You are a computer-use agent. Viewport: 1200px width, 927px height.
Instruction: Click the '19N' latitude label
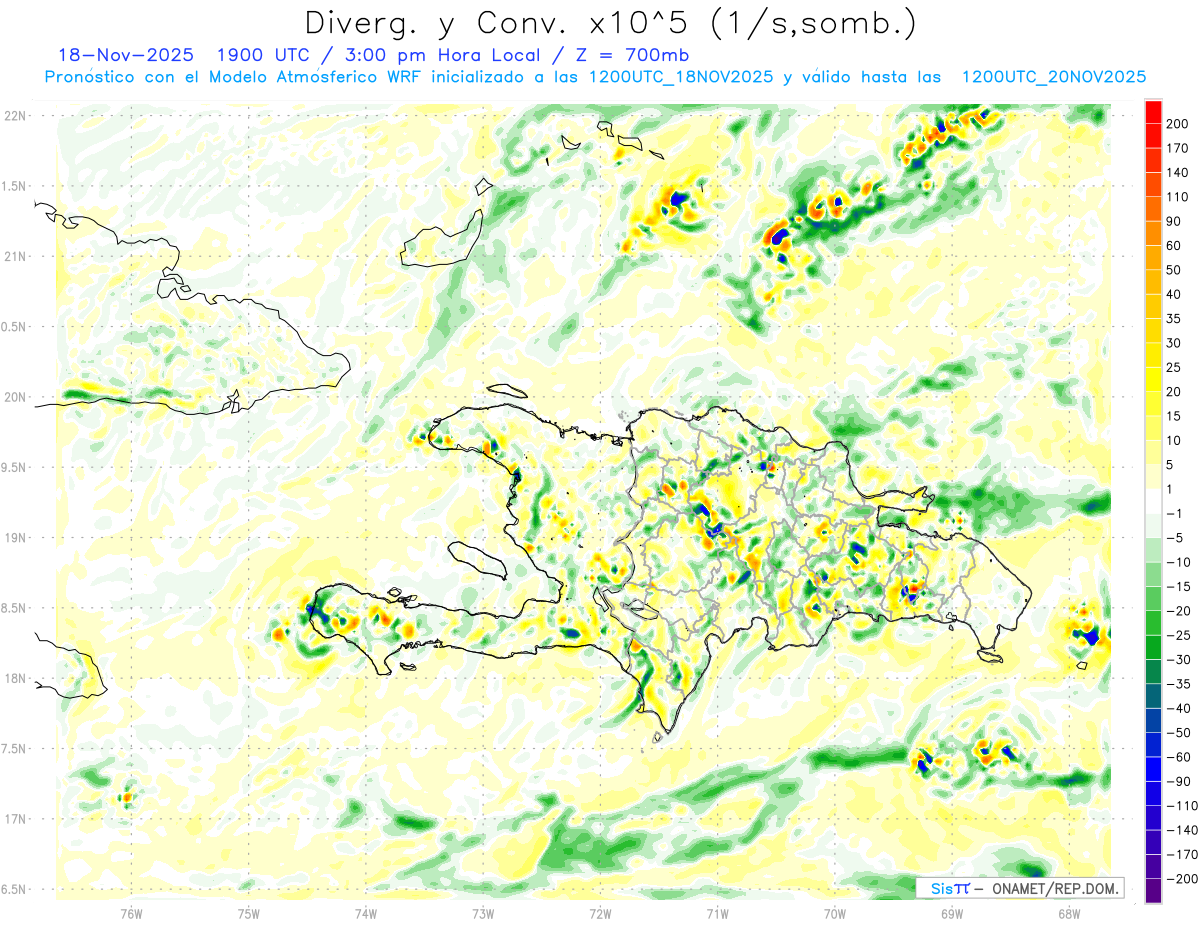[x=14, y=538]
